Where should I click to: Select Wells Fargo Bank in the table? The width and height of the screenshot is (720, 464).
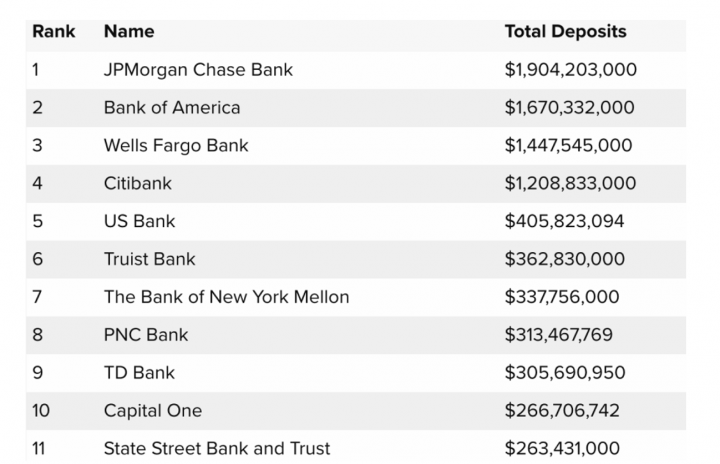pyautogui.click(x=176, y=145)
